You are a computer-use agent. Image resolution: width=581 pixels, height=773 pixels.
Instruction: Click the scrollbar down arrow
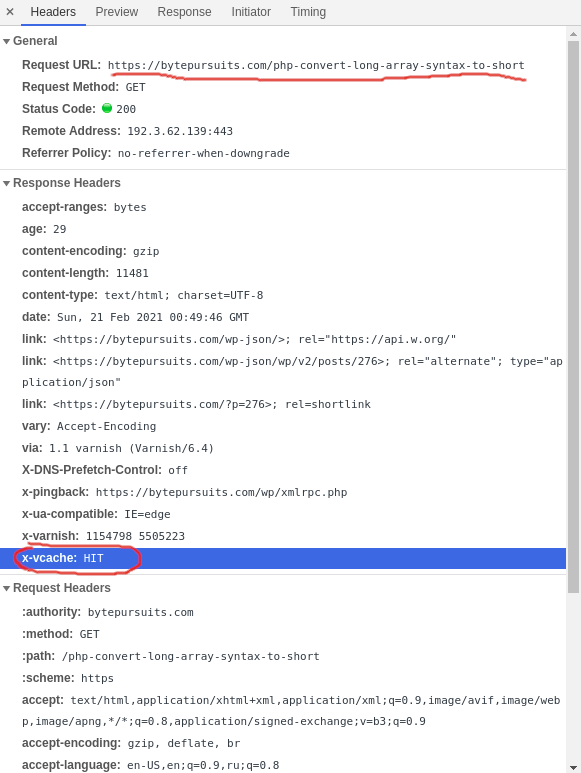coord(573,768)
